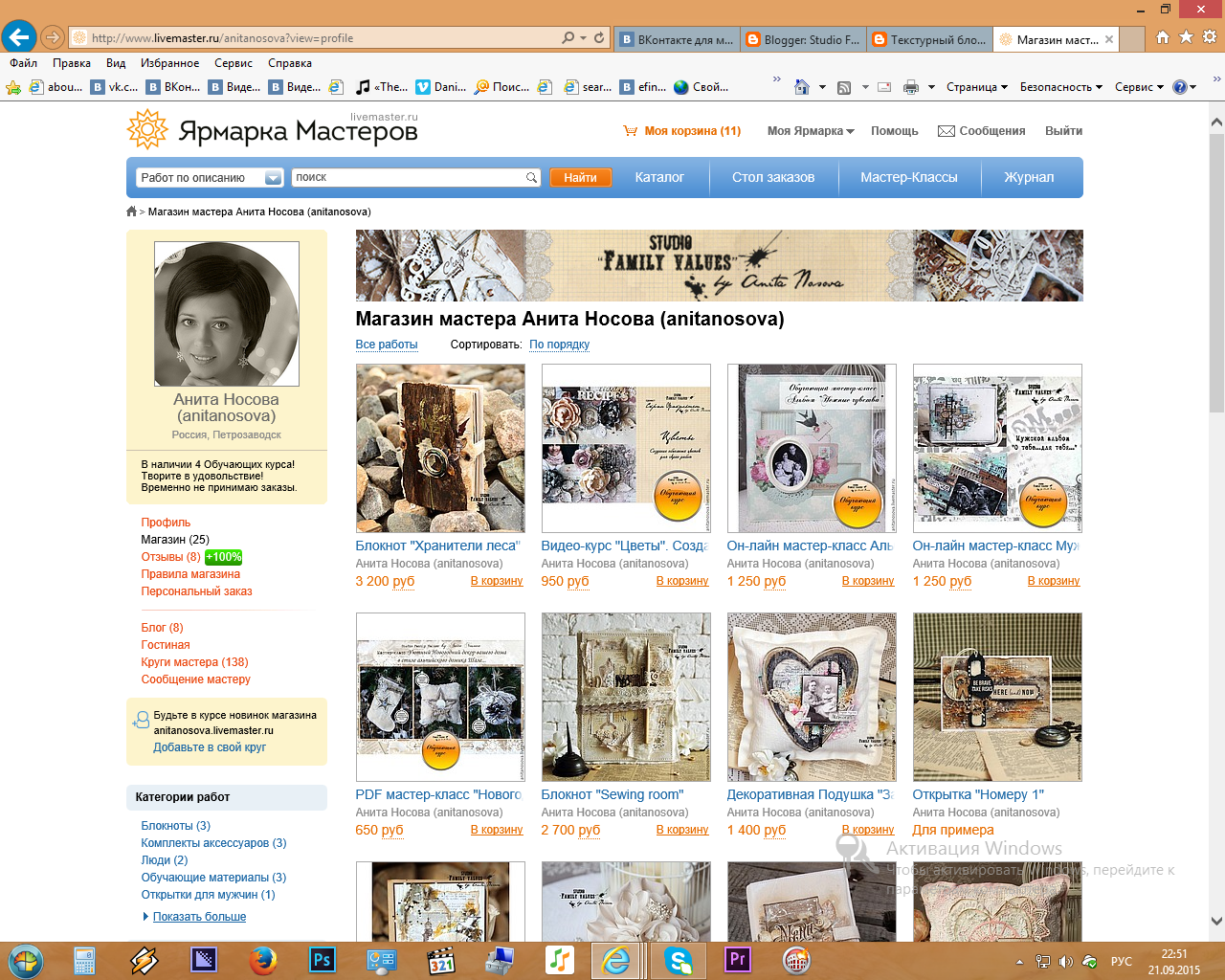This screenshot has height=980, width=1225.
Task: Open the 'Отзывы (8)' sidebar link
Action: (x=170, y=557)
